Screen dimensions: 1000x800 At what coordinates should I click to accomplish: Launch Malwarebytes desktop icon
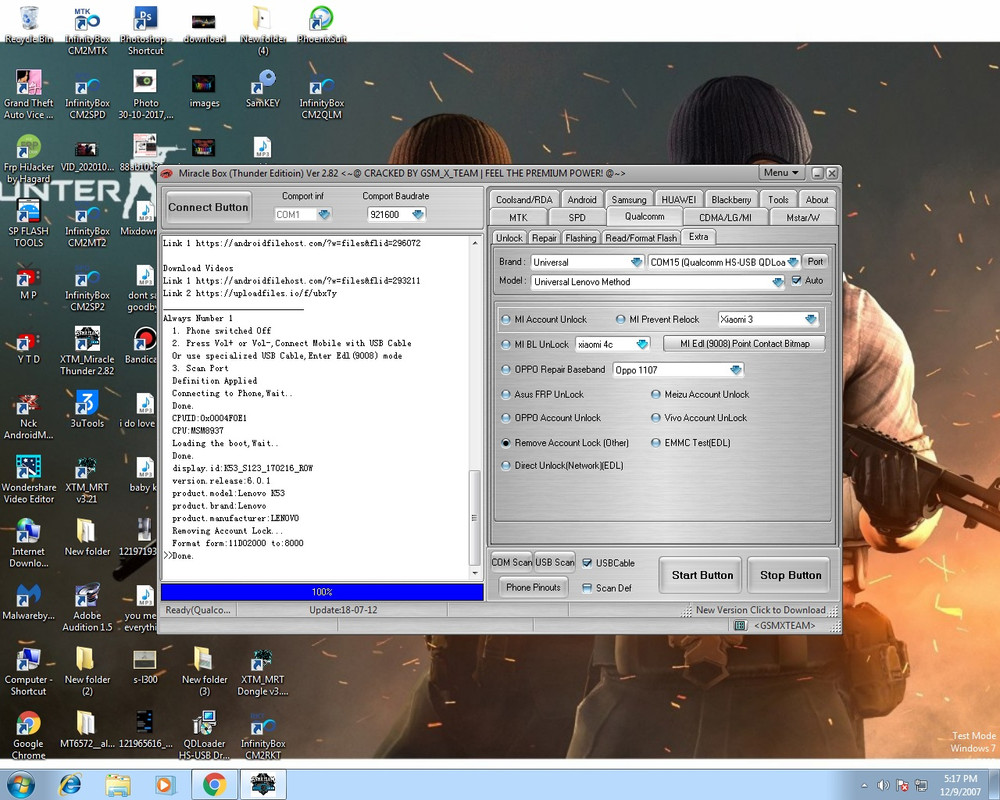pyautogui.click(x=29, y=602)
